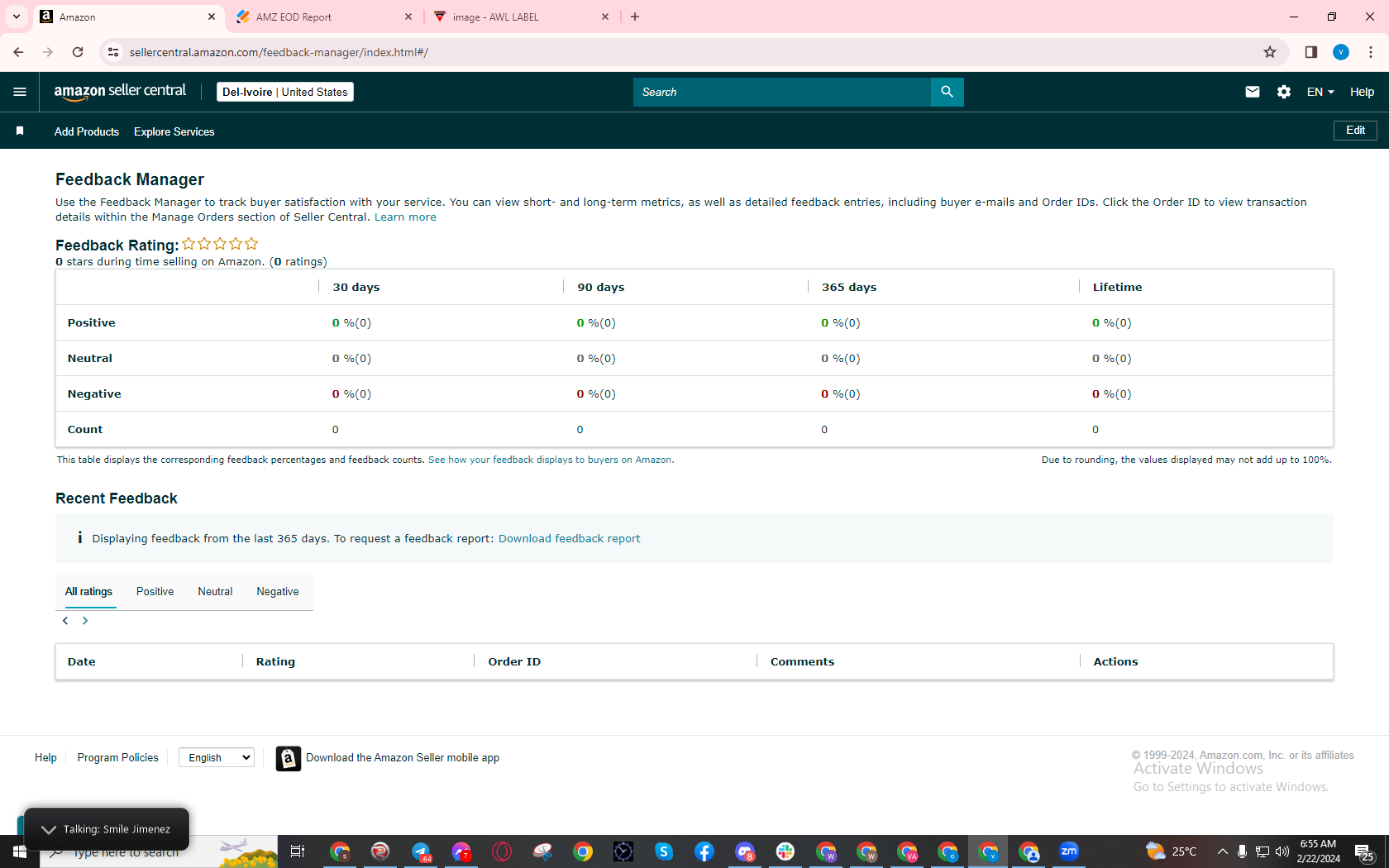Viewport: 1389px width, 868px height.
Task: Open the taskbar clock showing 6:55 AM
Action: (x=1318, y=851)
